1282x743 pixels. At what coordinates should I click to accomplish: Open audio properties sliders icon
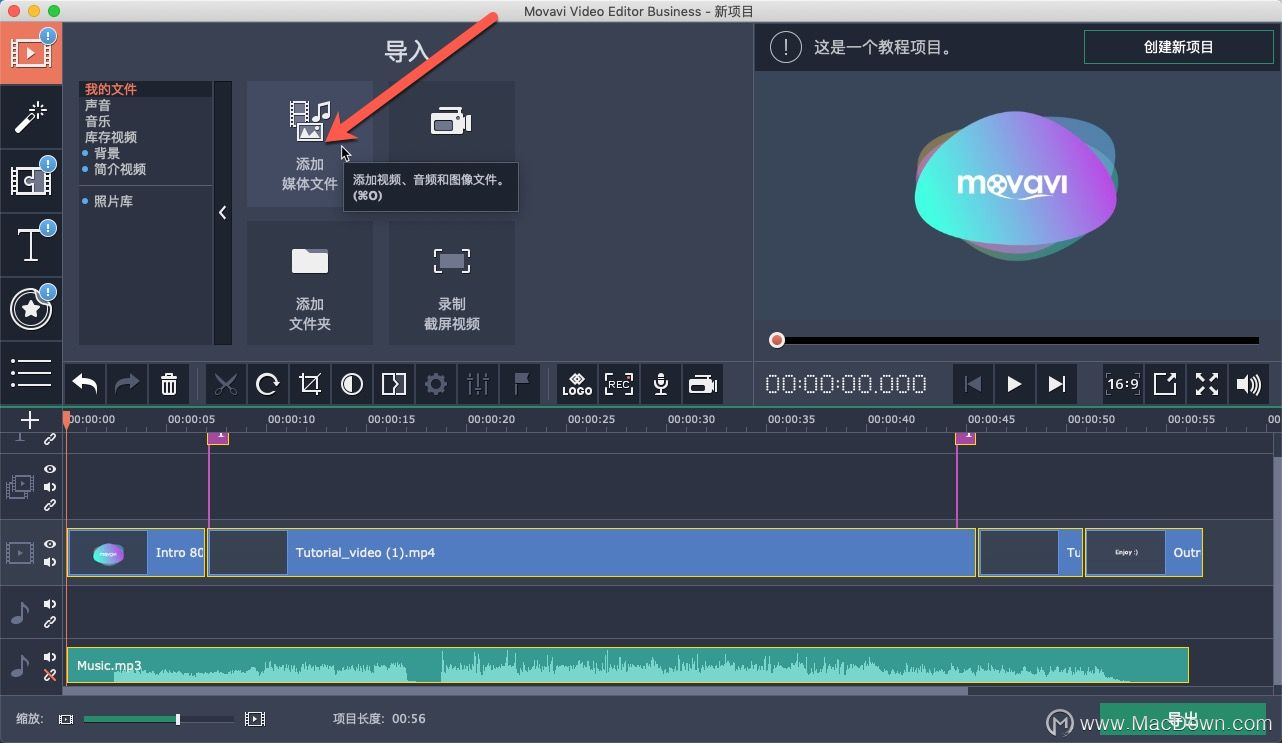[x=478, y=384]
